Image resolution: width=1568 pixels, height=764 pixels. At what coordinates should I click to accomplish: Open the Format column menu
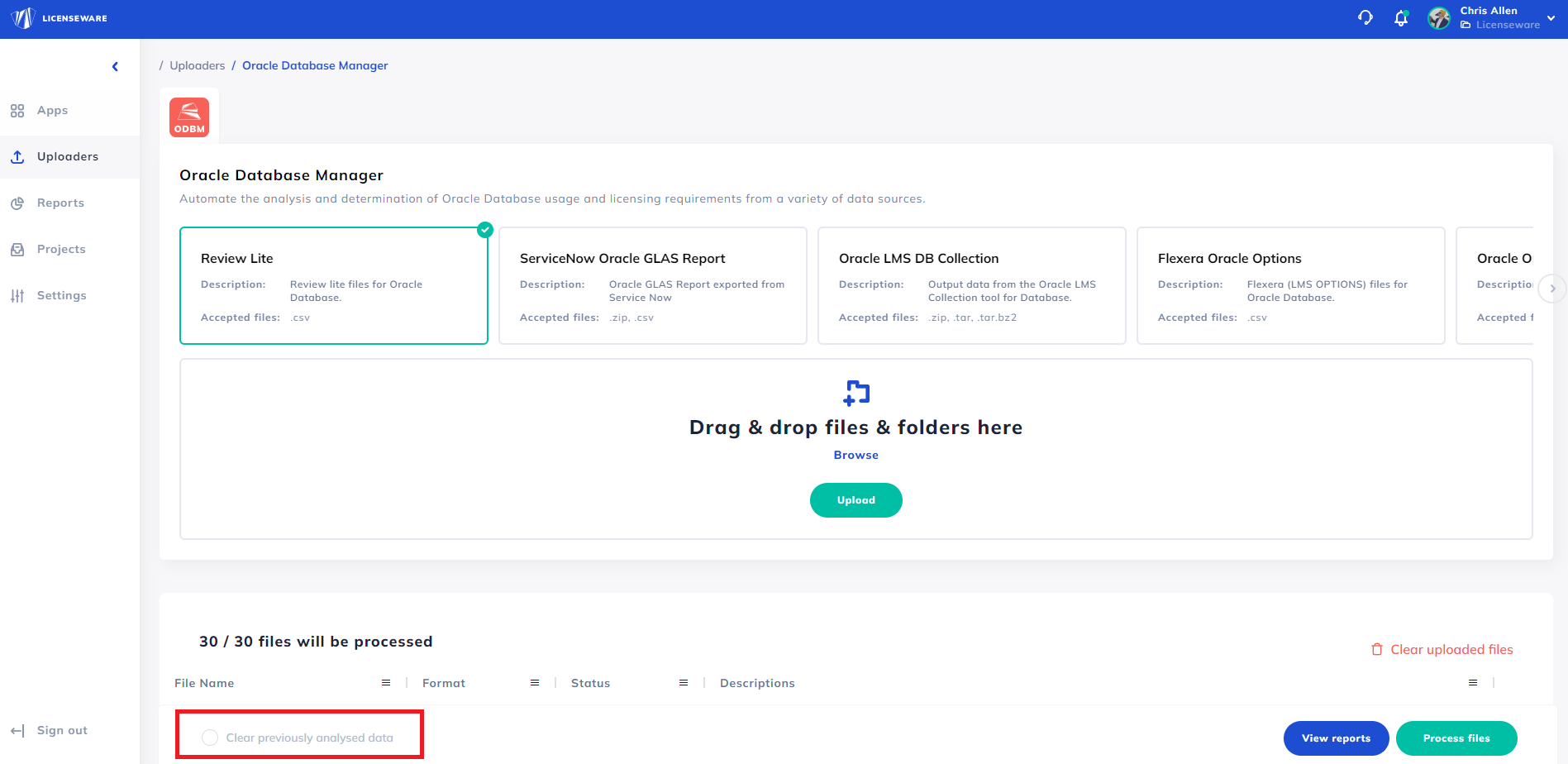pyautogui.click(x=535, y=683)
